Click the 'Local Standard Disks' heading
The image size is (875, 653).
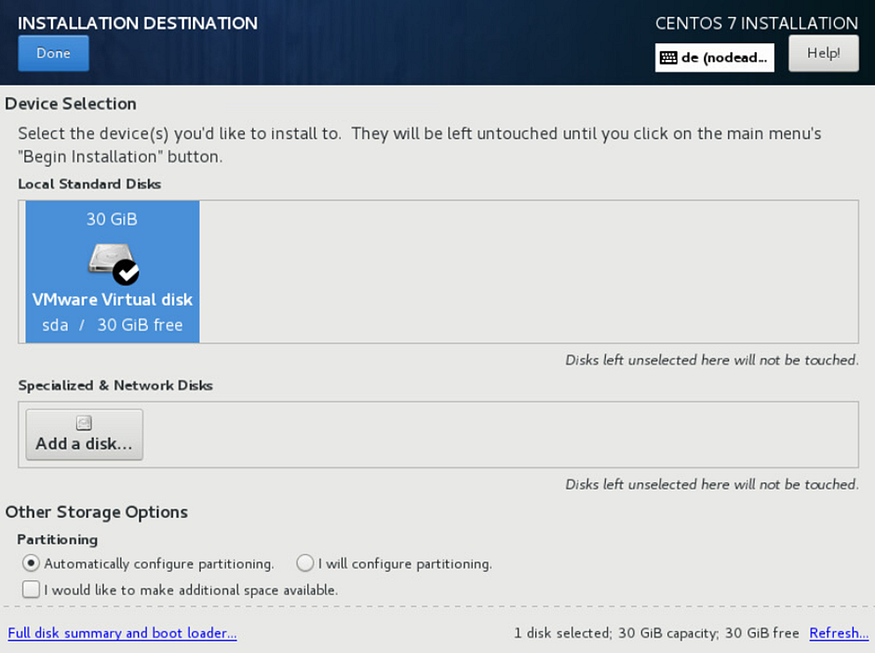(89, 184)
